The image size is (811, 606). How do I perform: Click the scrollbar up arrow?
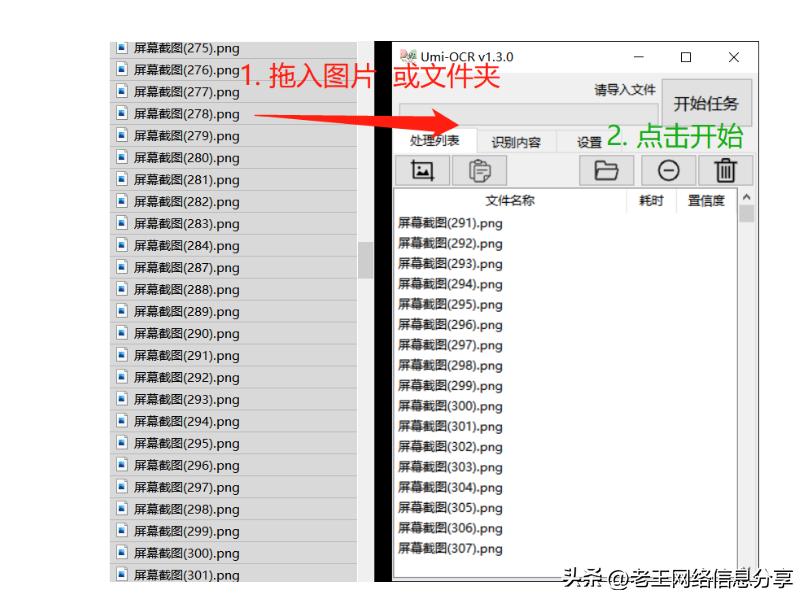[745, 197]
